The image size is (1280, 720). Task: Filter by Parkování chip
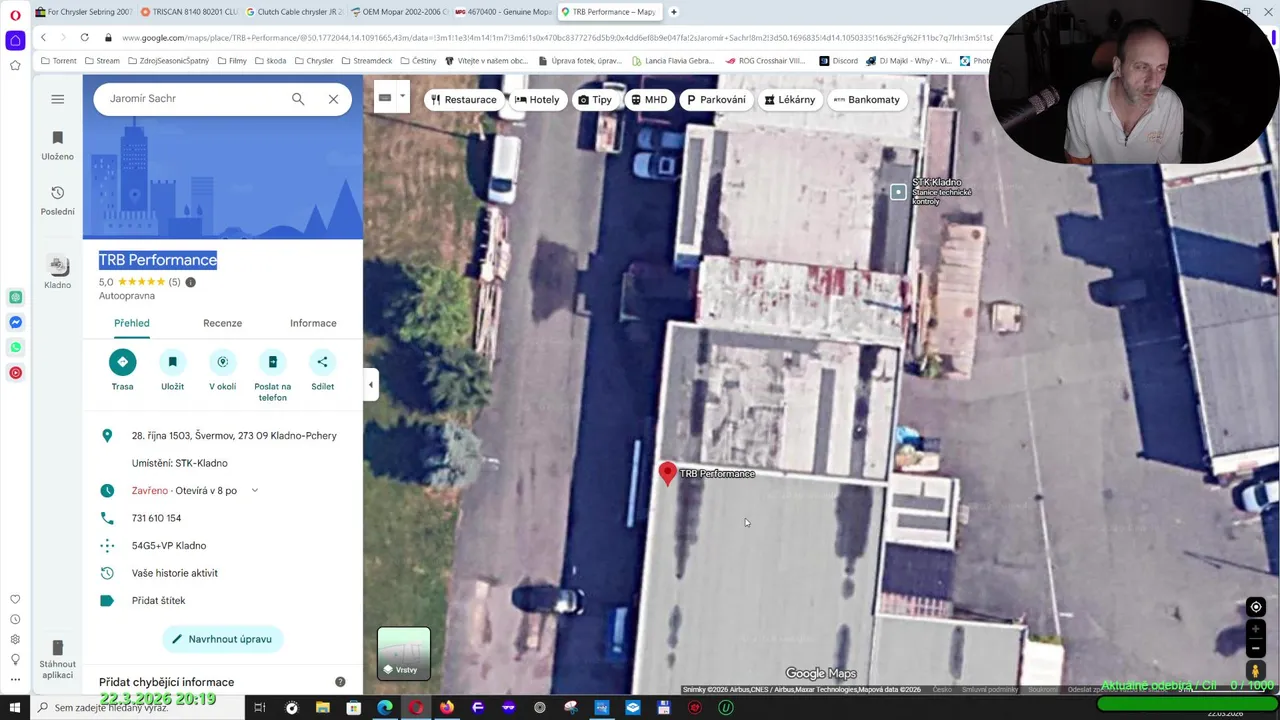[x=715, y=100]
